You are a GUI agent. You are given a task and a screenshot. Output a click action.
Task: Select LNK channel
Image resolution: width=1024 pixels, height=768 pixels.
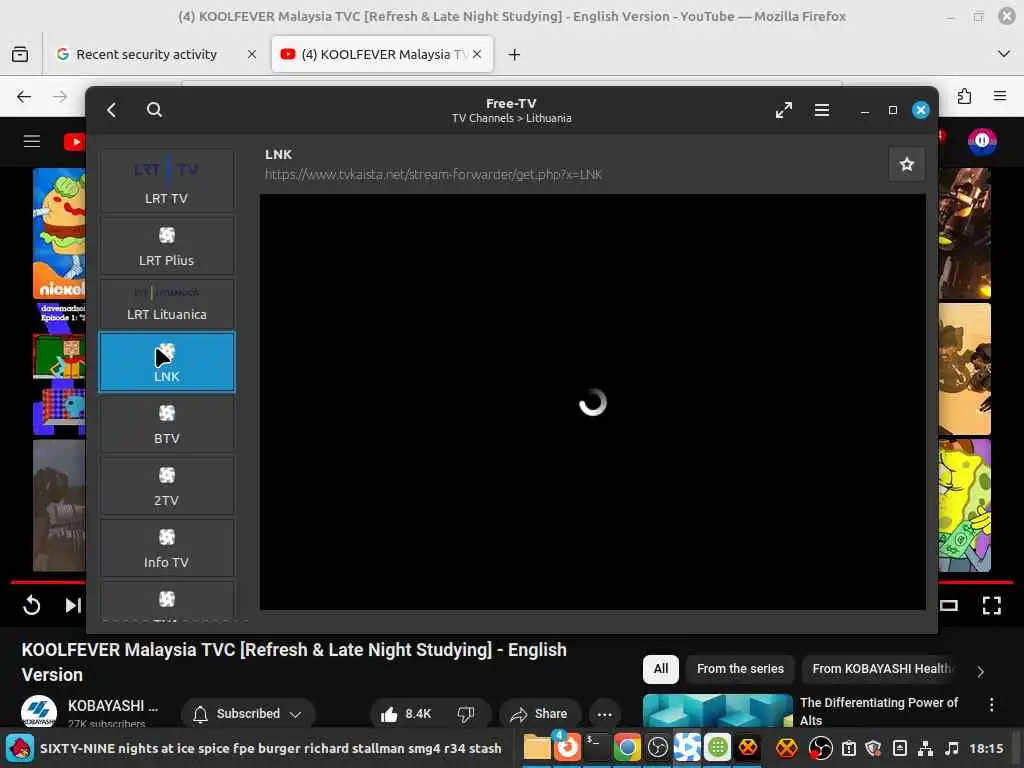click(x=167, y=362)
